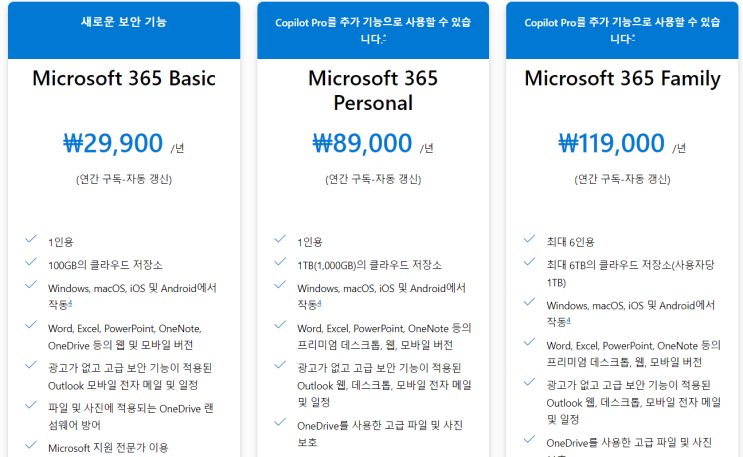Click checkmark beside 최대 6TB storage in Family
The image size is (743, 457).
click(x=529, y=264)
